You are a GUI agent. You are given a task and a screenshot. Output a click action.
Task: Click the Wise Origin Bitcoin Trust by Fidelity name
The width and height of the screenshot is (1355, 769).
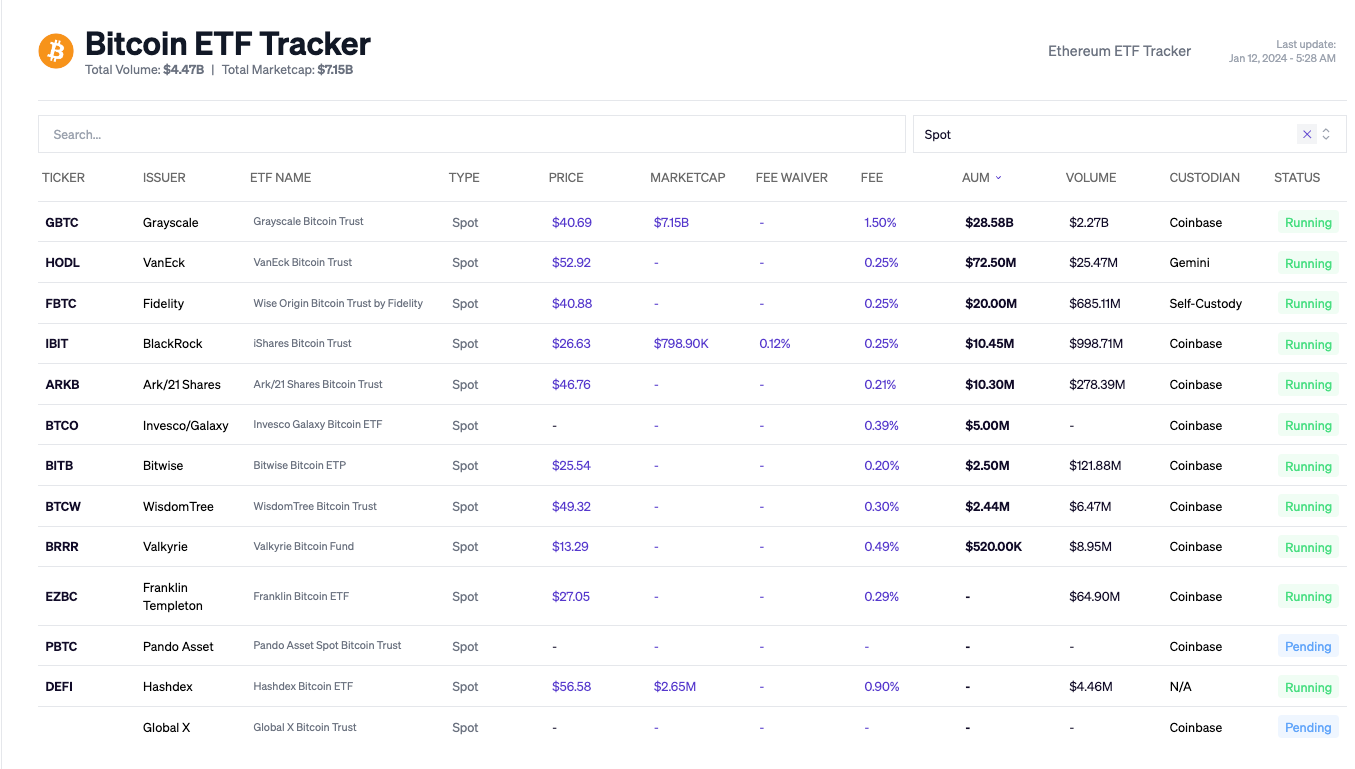tap(338, 304)
